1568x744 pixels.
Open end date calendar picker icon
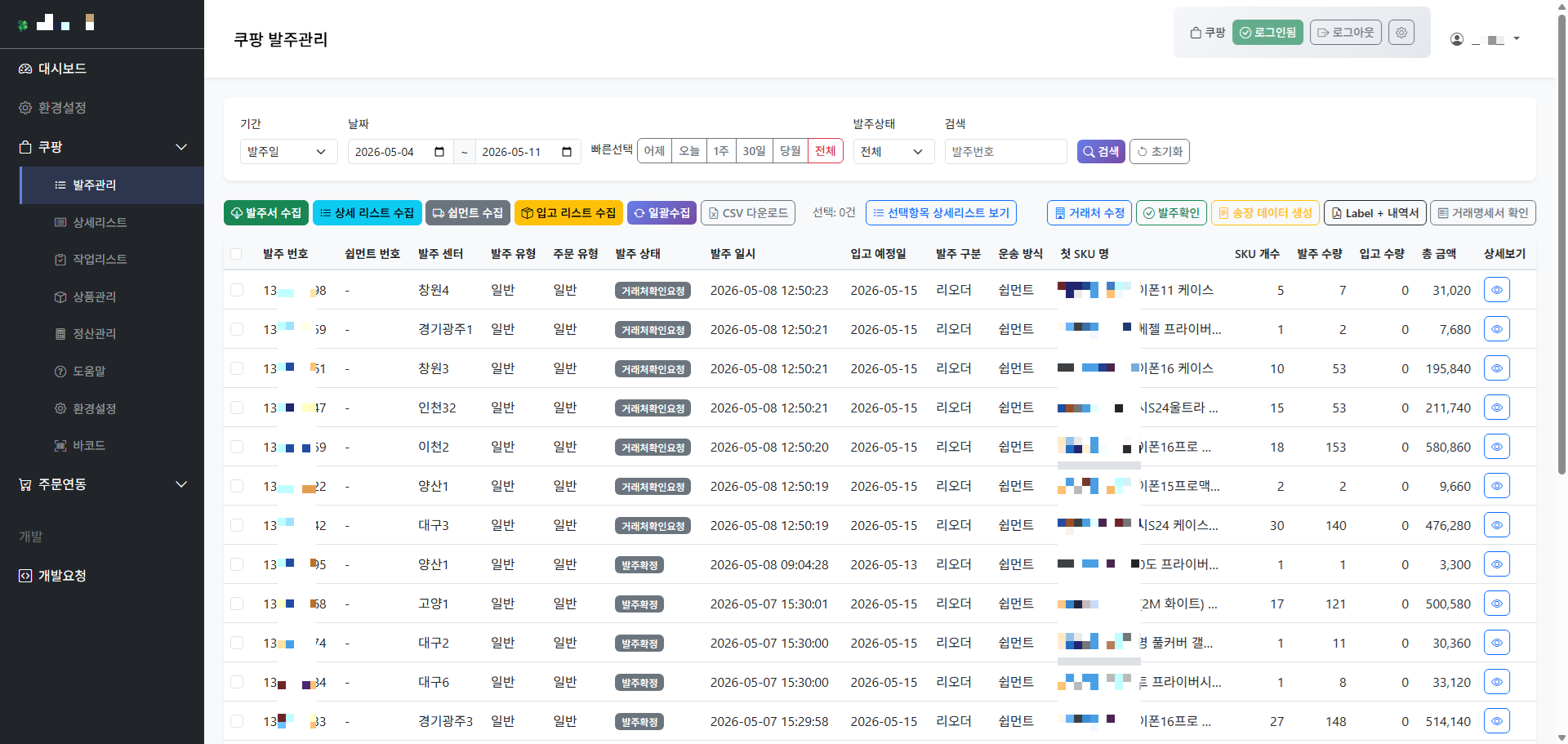567,152
